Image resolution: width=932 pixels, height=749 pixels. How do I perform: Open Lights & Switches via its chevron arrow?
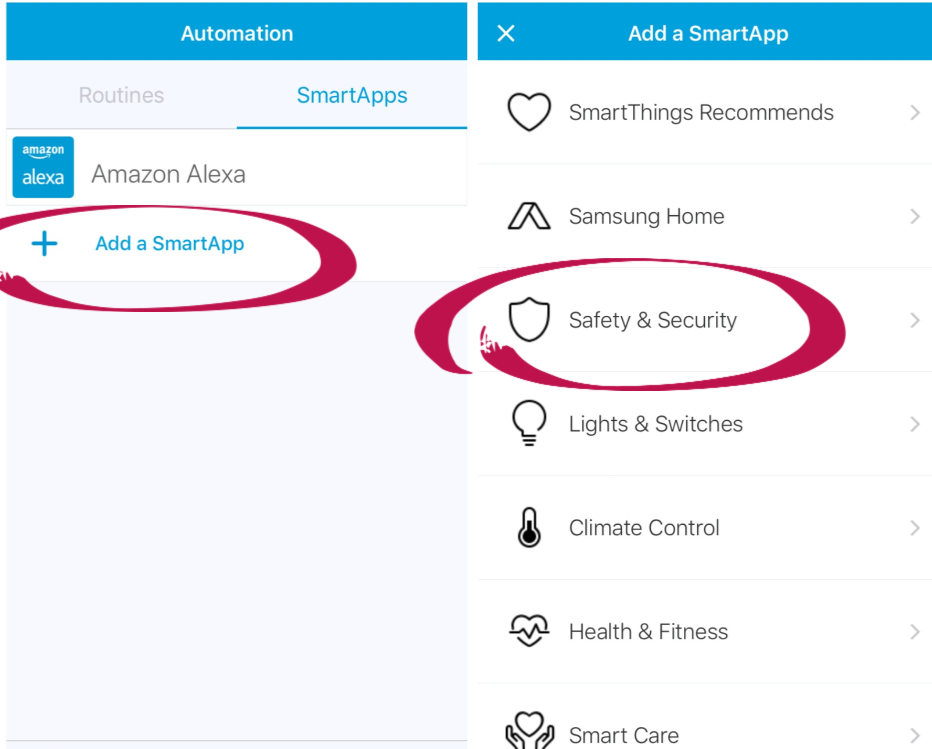point(914,424)
